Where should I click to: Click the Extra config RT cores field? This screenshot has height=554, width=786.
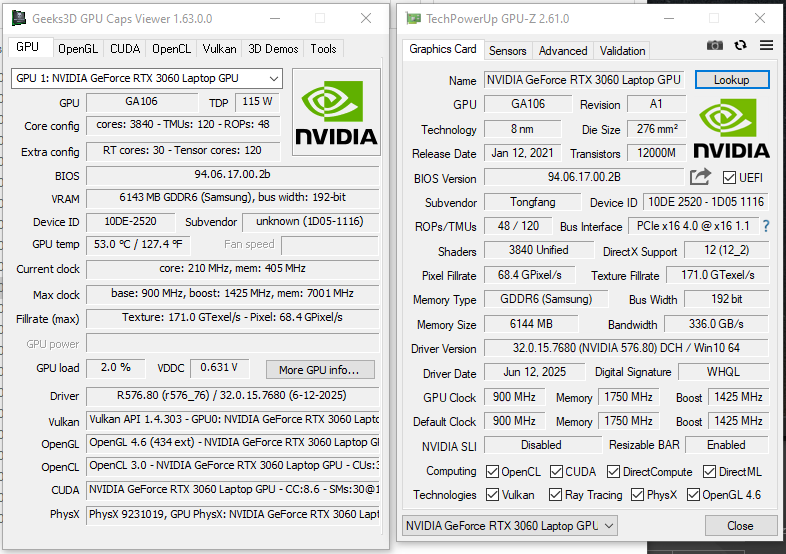point(183,151)
